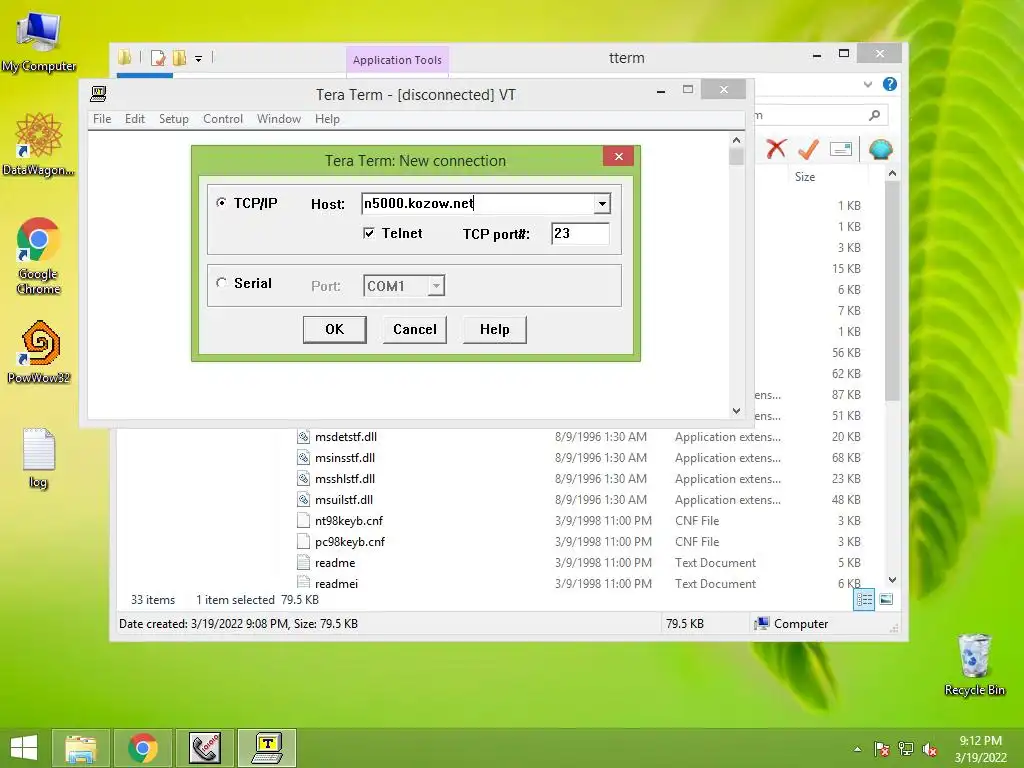Close the New connection dialog
This screenshot has height=768, width=1024.
click(x=618, y=156)
